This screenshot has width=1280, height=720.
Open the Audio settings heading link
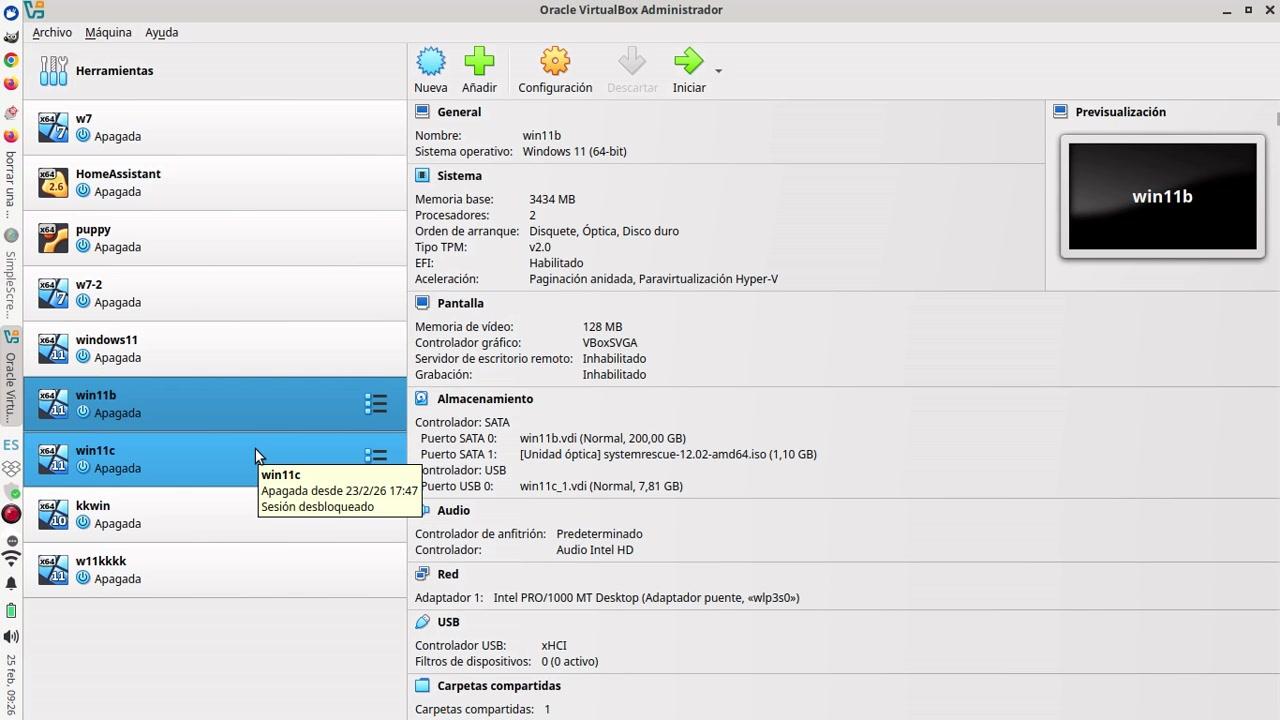point(453,511)
